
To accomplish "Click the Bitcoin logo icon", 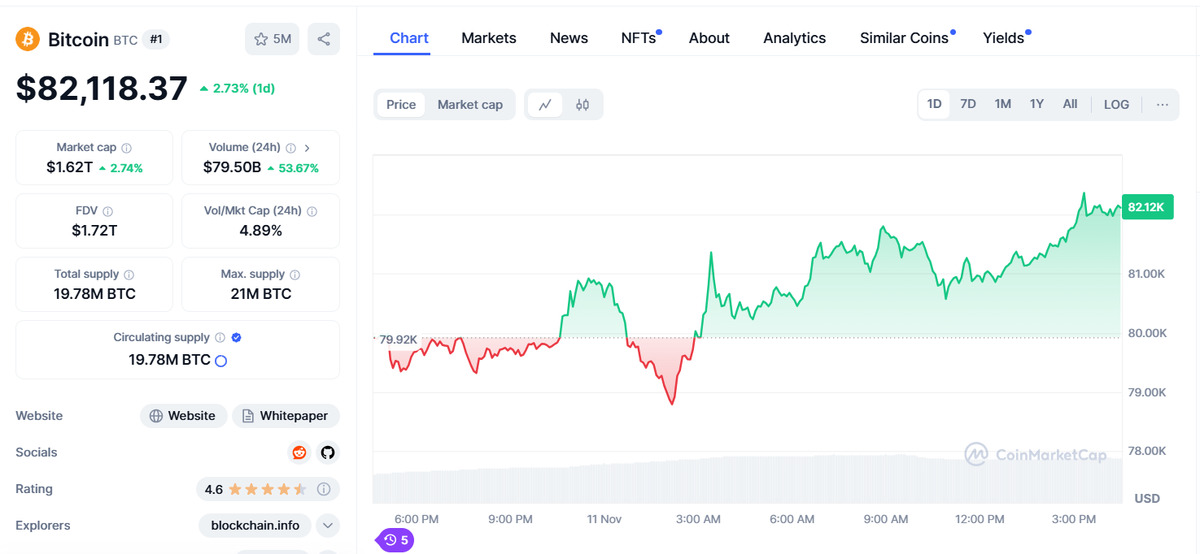I will pyautogui.click(x=28, y=39).
